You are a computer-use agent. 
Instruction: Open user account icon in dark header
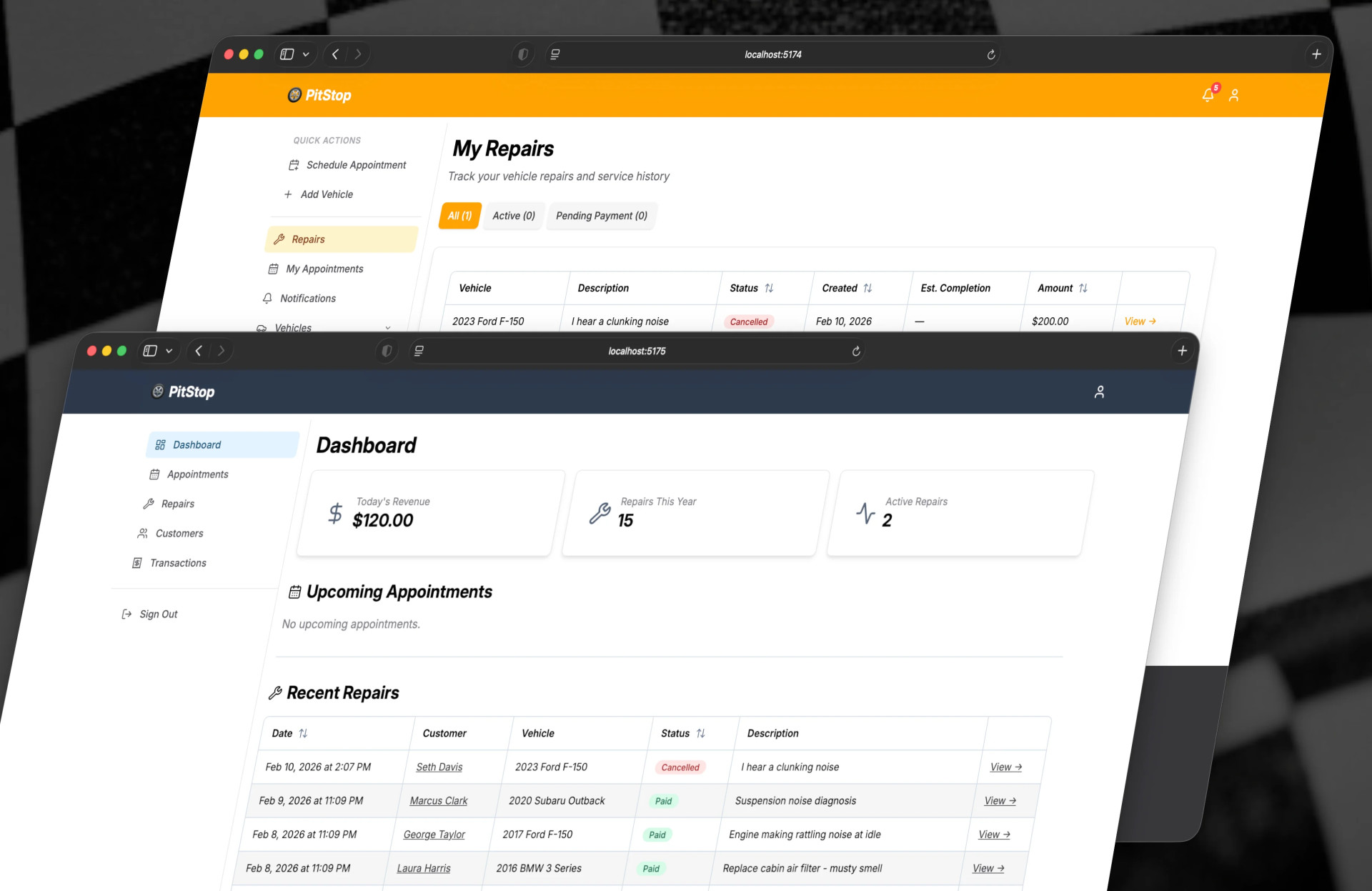[x=1100, y=392]
